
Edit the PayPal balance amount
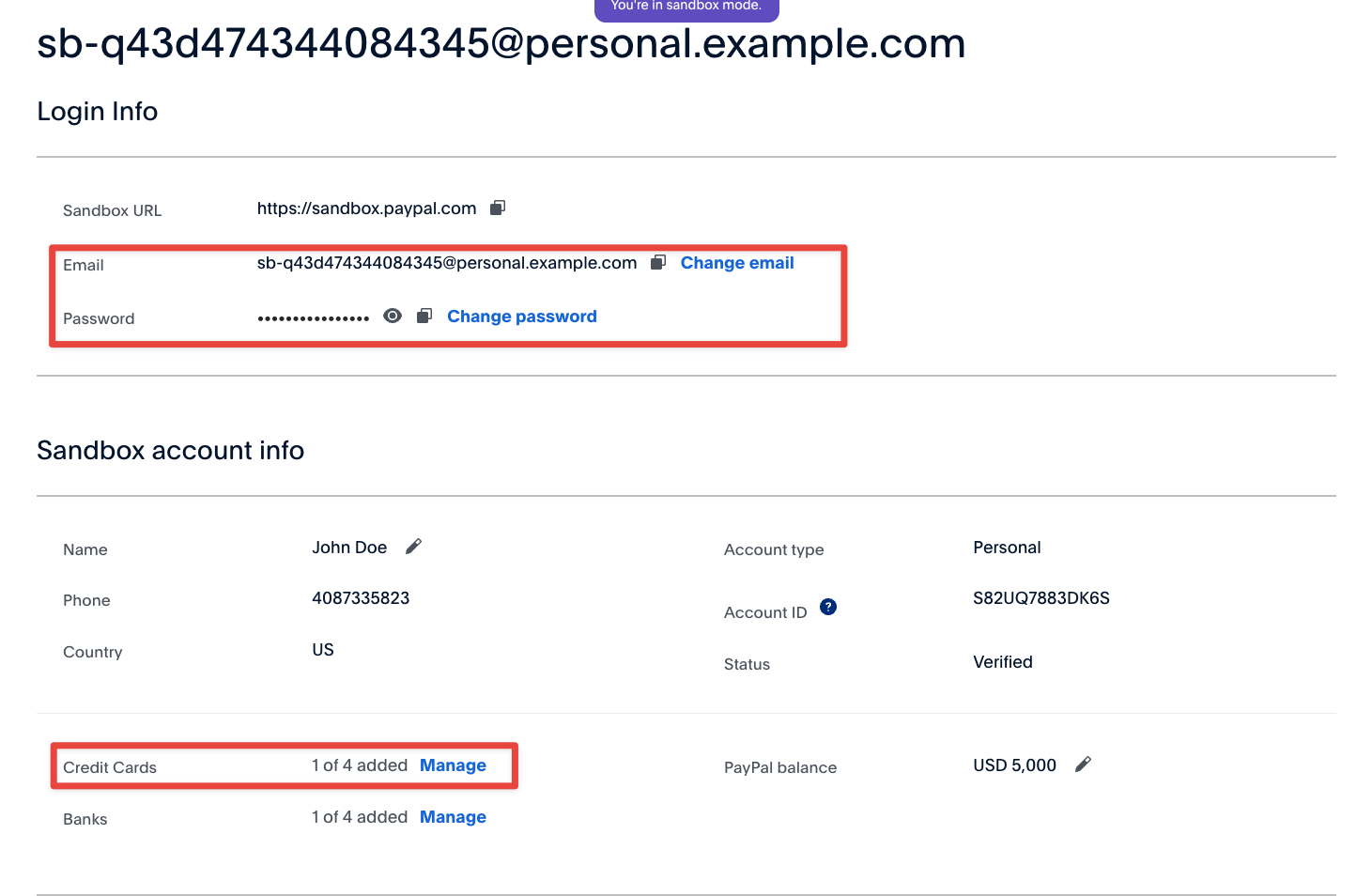pos(1083,765)
